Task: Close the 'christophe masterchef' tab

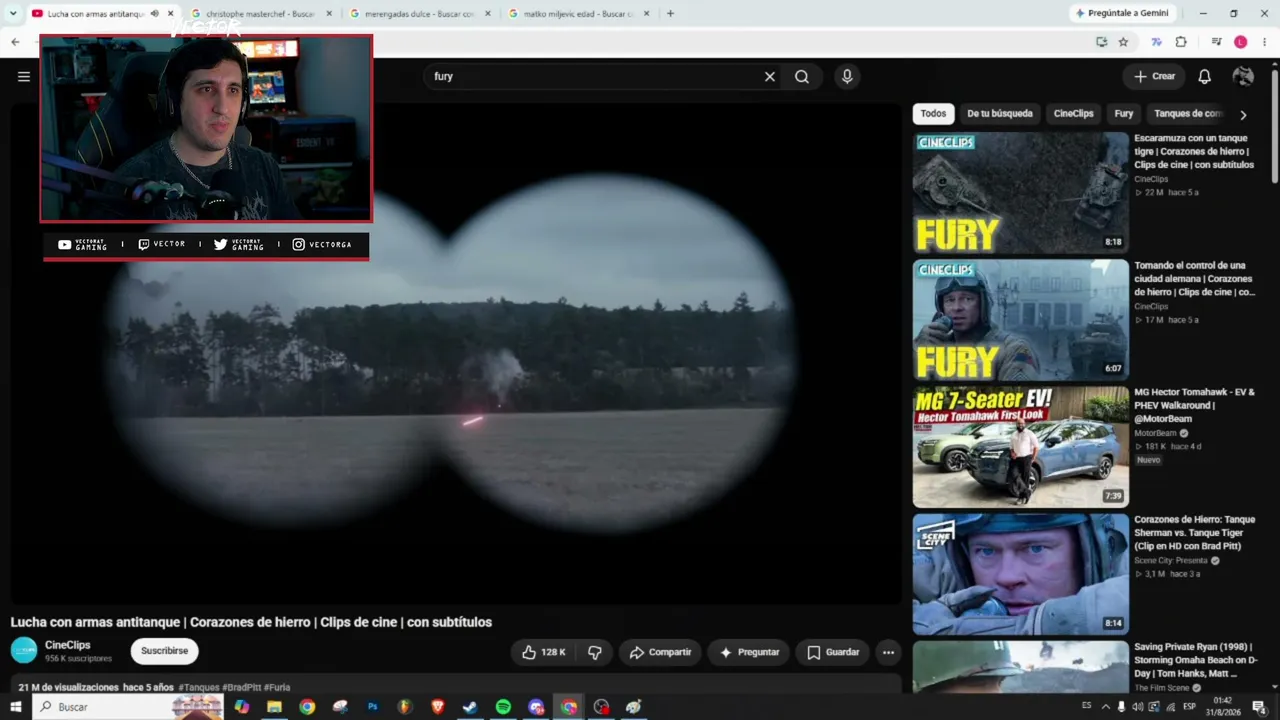Action: 329,14
